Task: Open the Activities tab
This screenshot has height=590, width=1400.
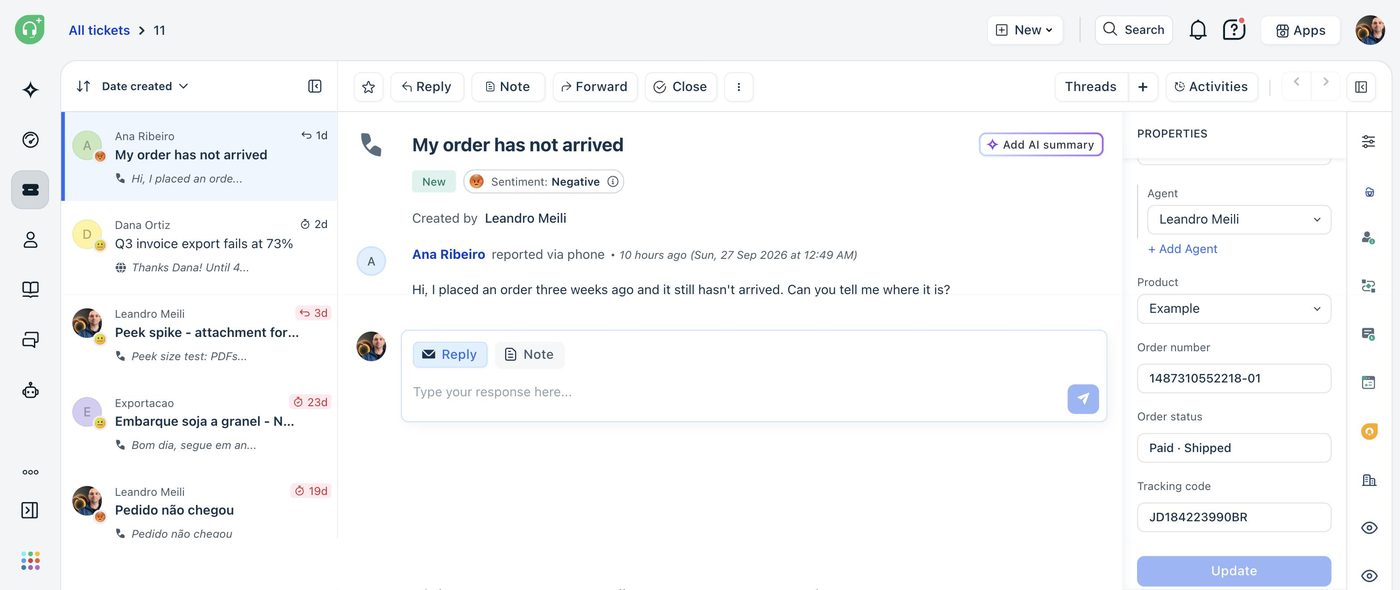Action: pos(1210,87)
